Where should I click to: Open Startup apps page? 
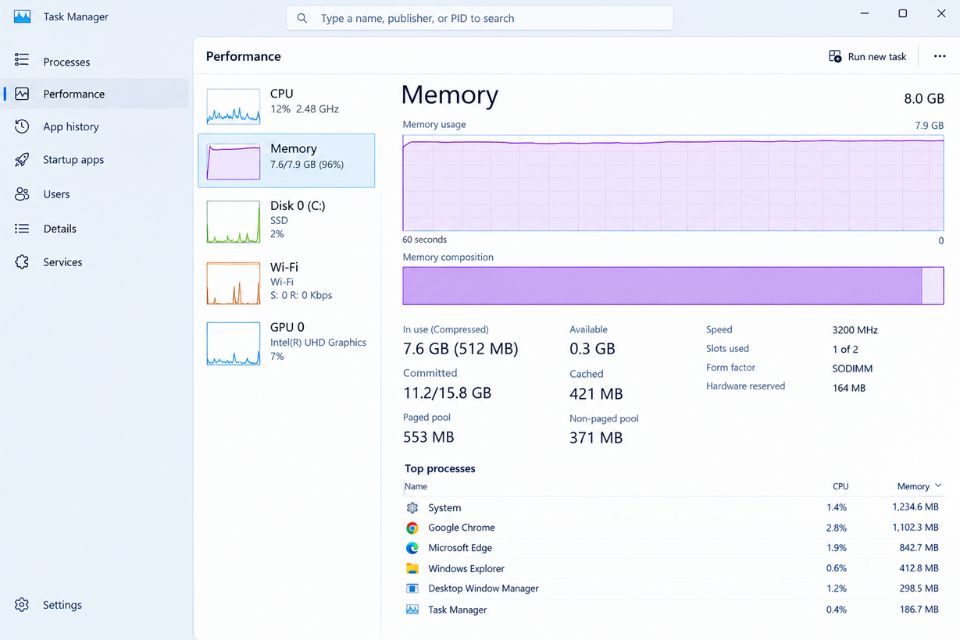(x=96, y=159)
